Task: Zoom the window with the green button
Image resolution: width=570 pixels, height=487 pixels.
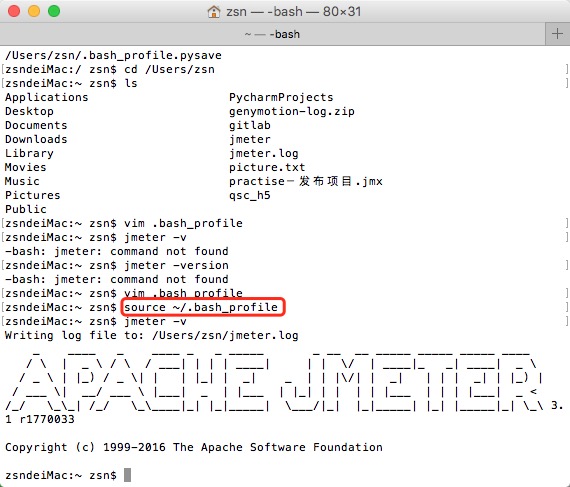Action: click(54, 11)
